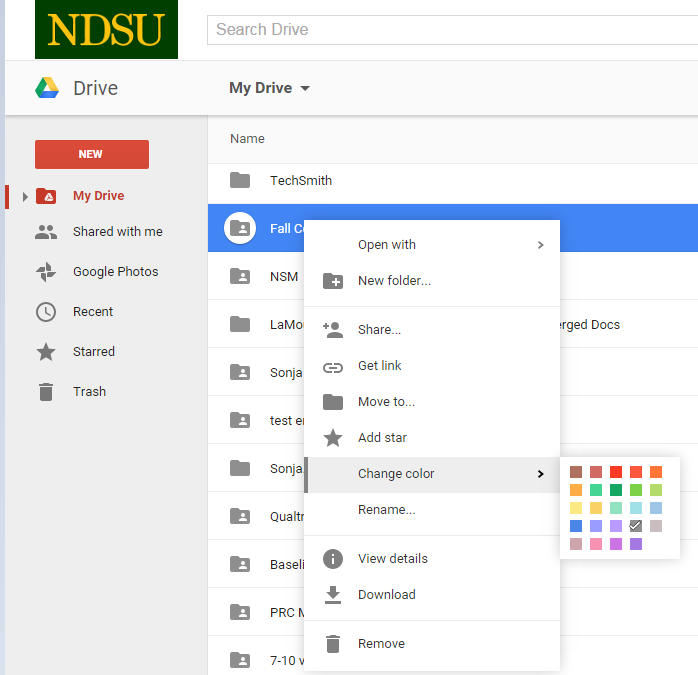Choose Rename... from the context menu
Viewport: 698px width, 675px height.
(x=386, y=510)
